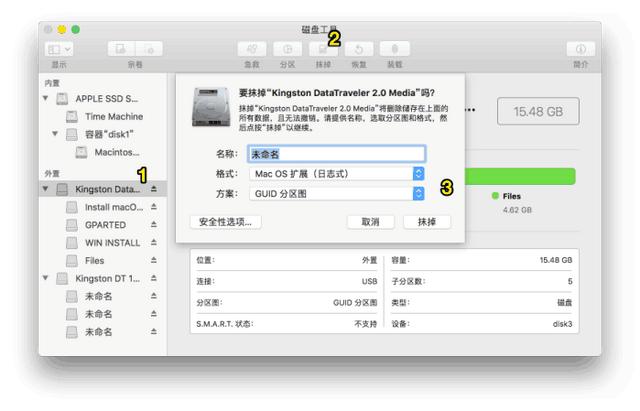Click the disk3 device value
The width and height of the screenshot is (640, 411).
click(x=562, y=324)
